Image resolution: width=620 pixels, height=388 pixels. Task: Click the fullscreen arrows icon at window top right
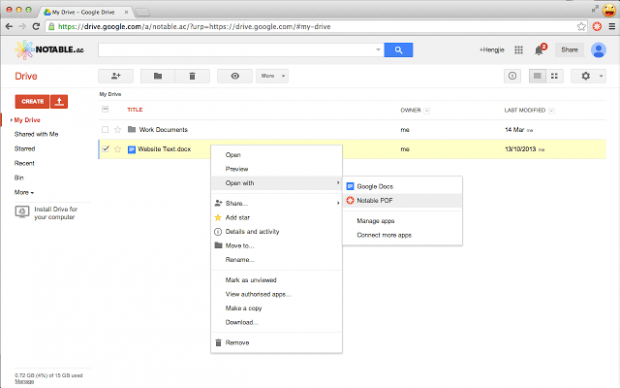[595, 9]
